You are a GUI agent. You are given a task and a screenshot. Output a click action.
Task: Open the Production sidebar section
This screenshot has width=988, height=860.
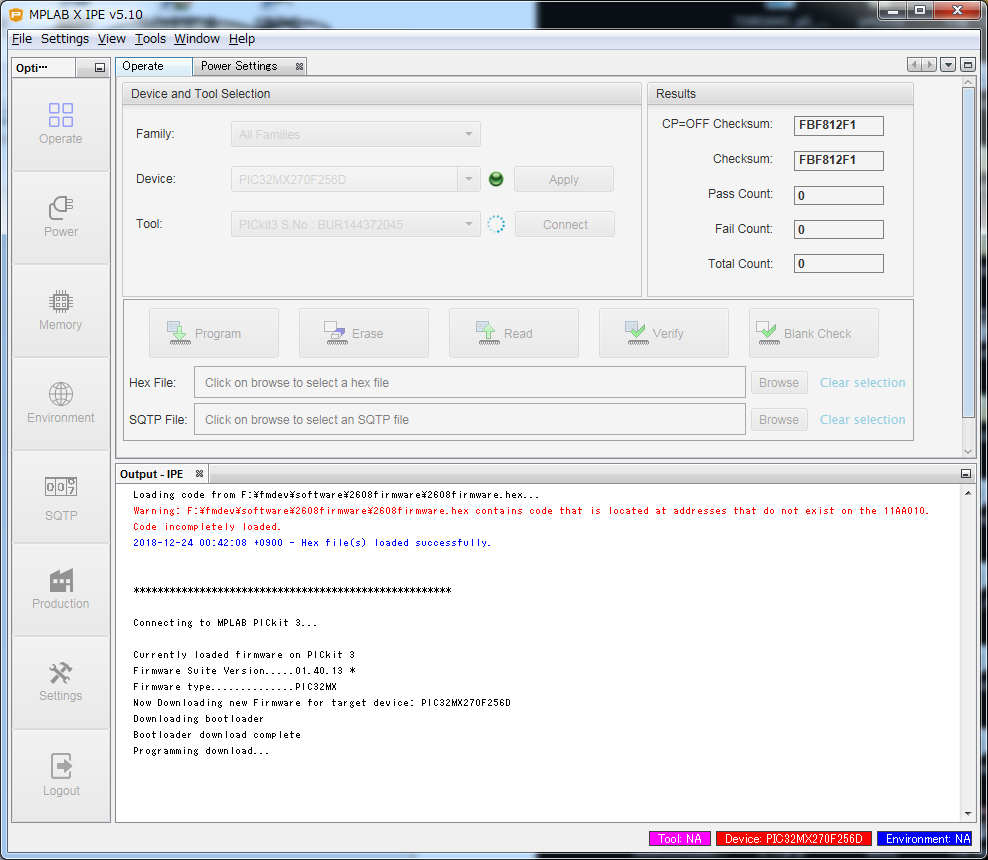pyautogui.click(x=60, y=590)
